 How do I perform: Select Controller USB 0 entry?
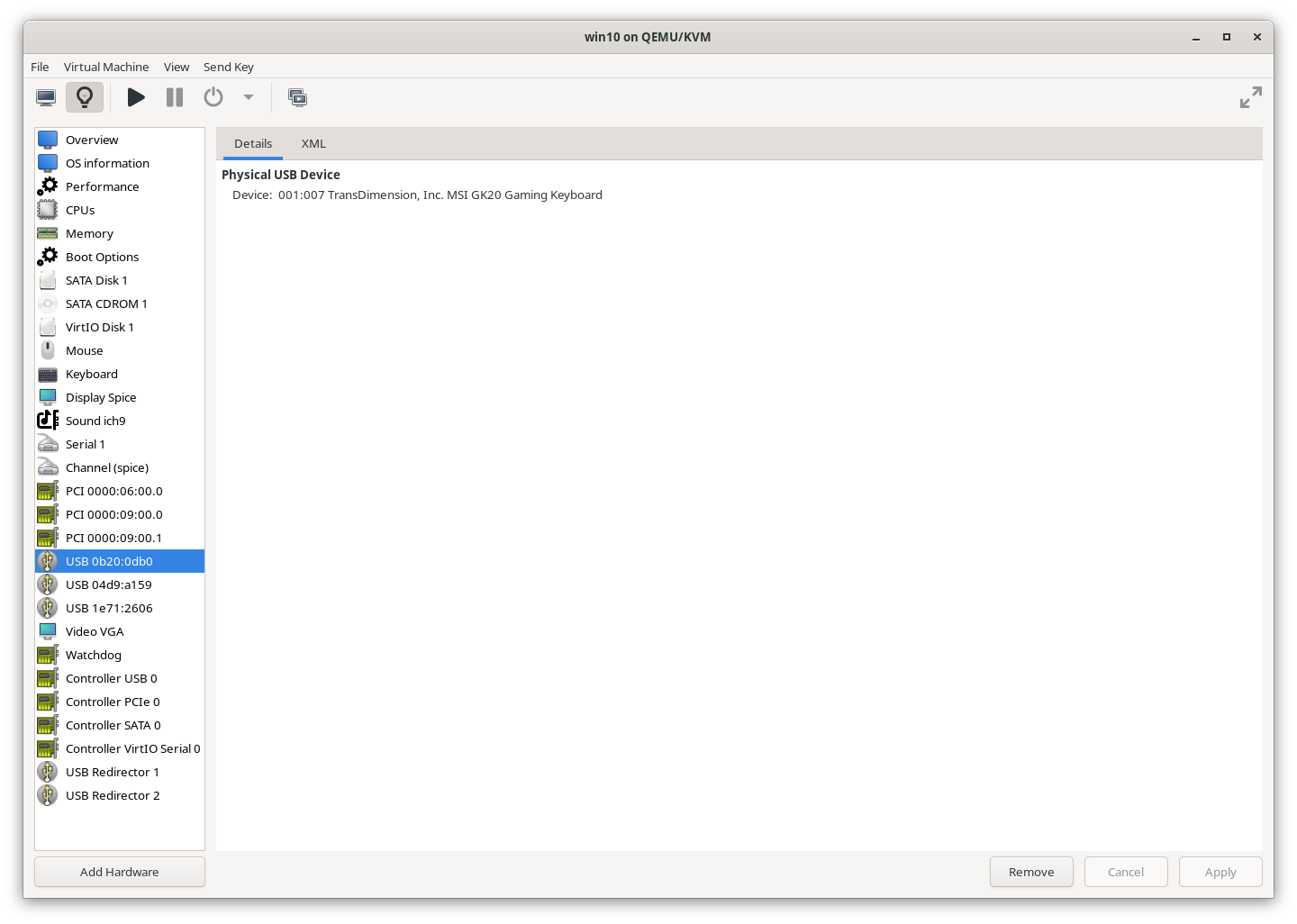click(x=120, y=678)
